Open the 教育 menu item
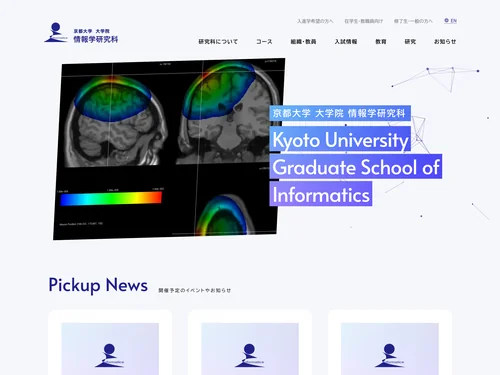500x375 pixels. pyautogui.click(x=381, y=42)
